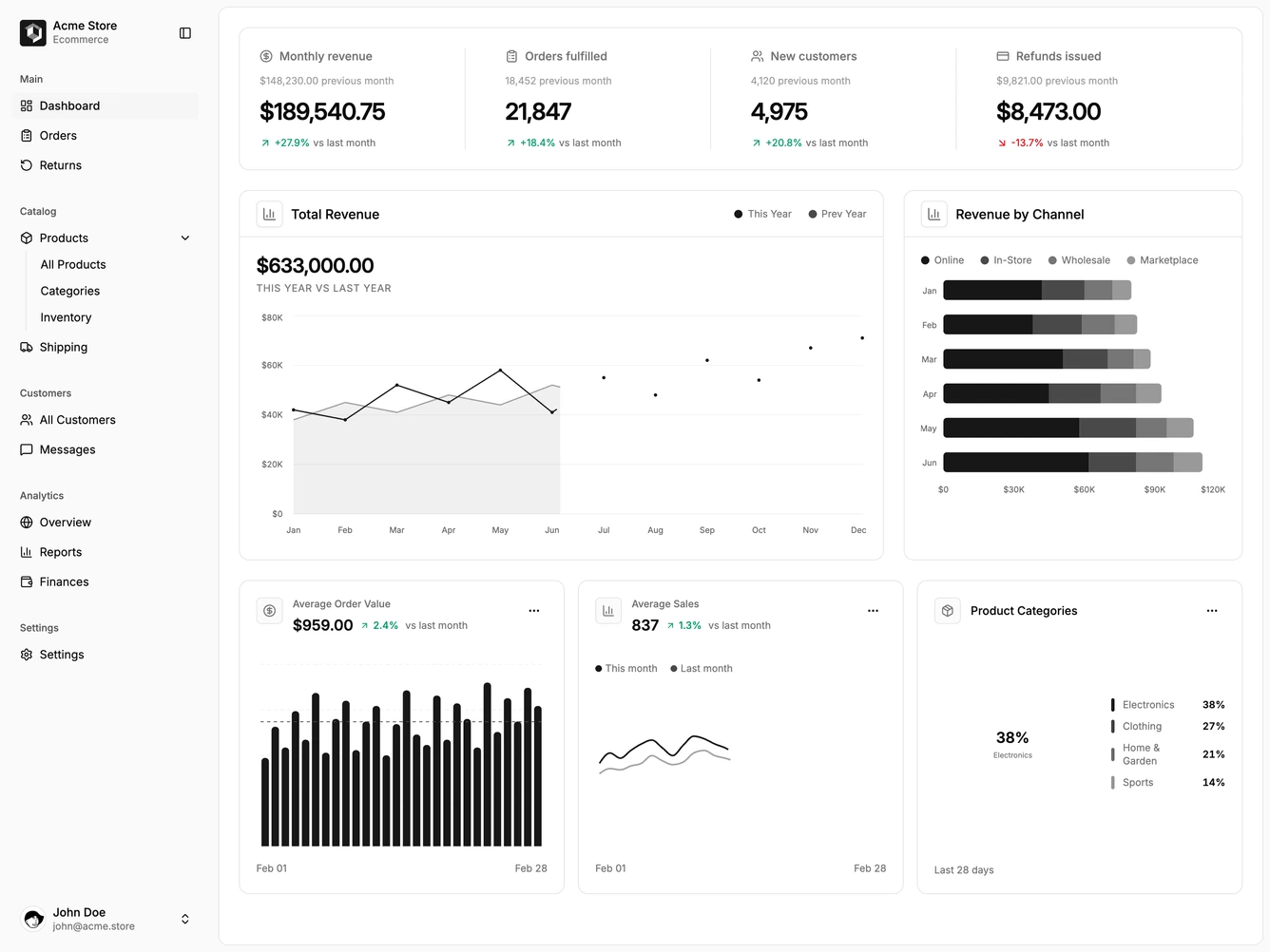Screen dimensions: 1270x952
Task: Collapse the sidebar with the panel icon
Action: (185, 33)
